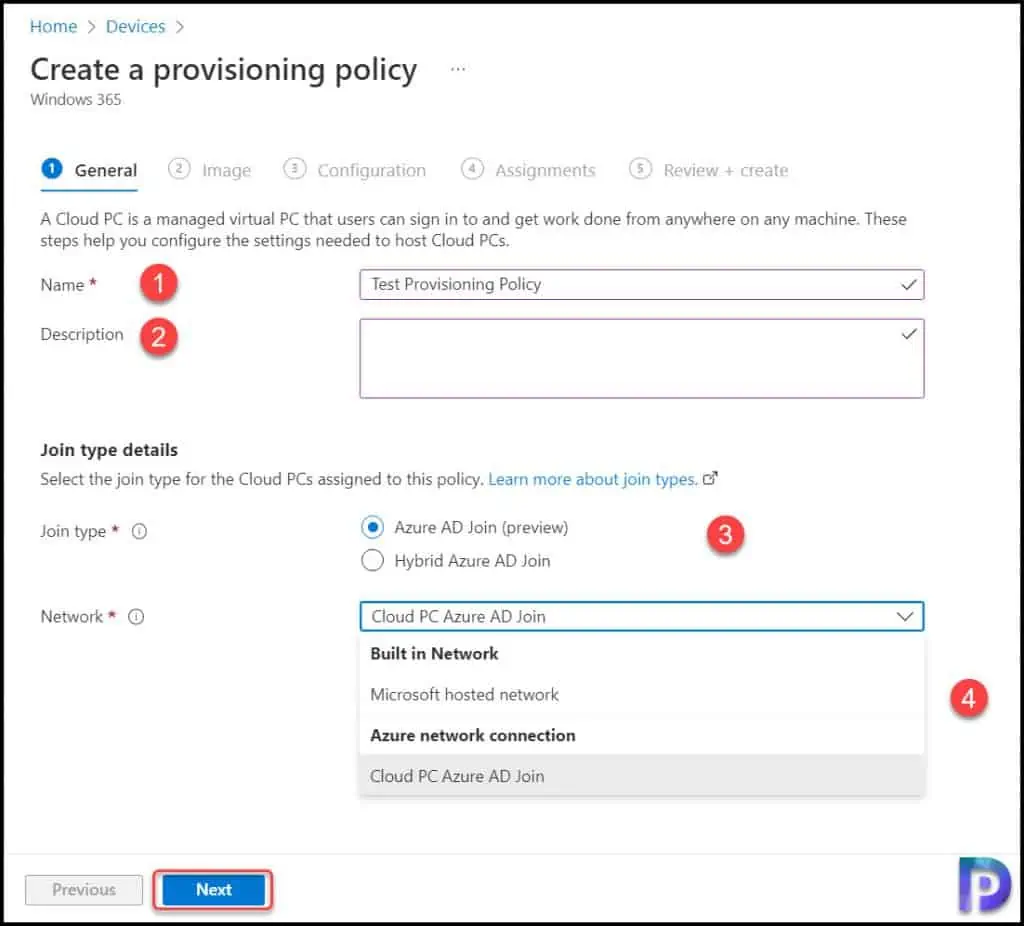Click the Previous button
1024x926 pixels.
pos(84,889)
